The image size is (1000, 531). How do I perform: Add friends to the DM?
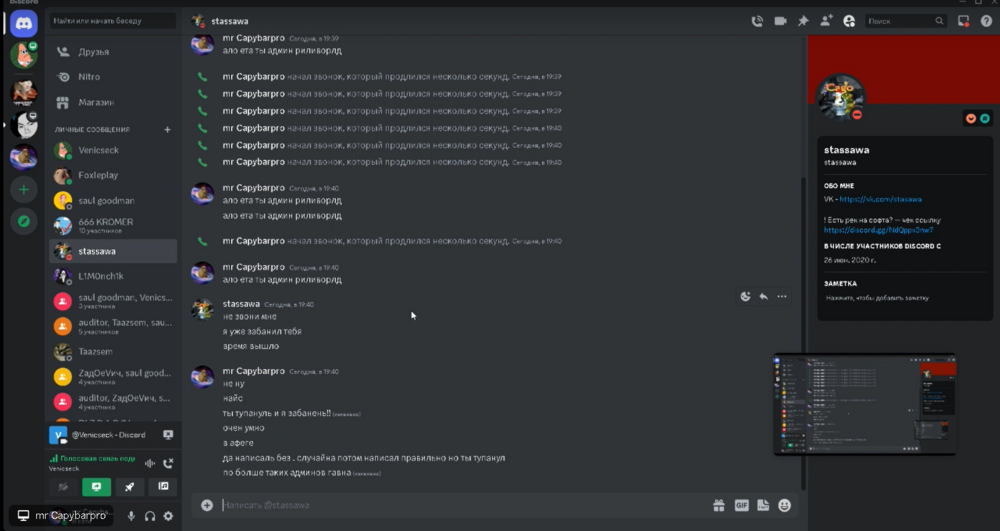(x=826, y=21)
